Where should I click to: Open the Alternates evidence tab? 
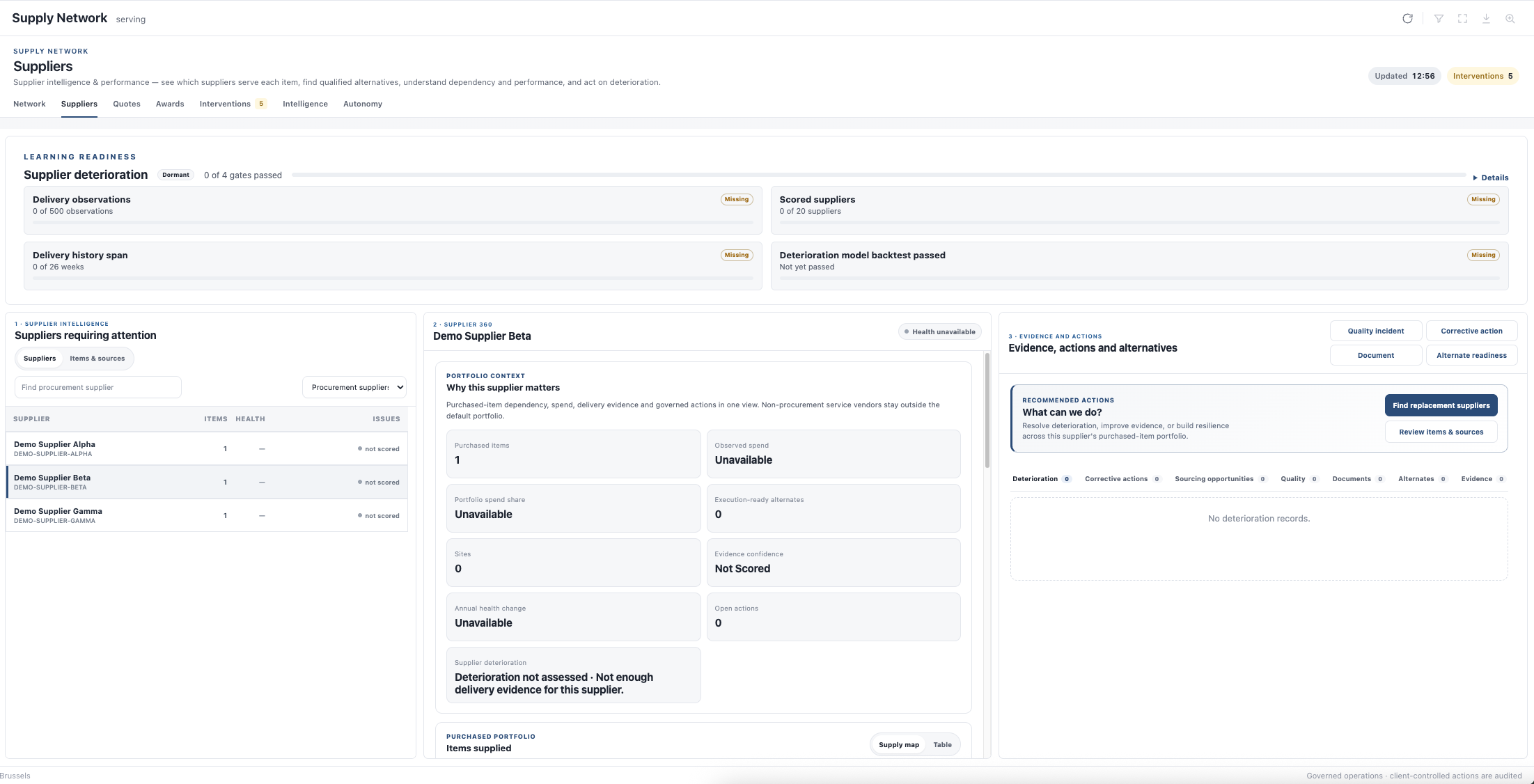[1423, 479]
